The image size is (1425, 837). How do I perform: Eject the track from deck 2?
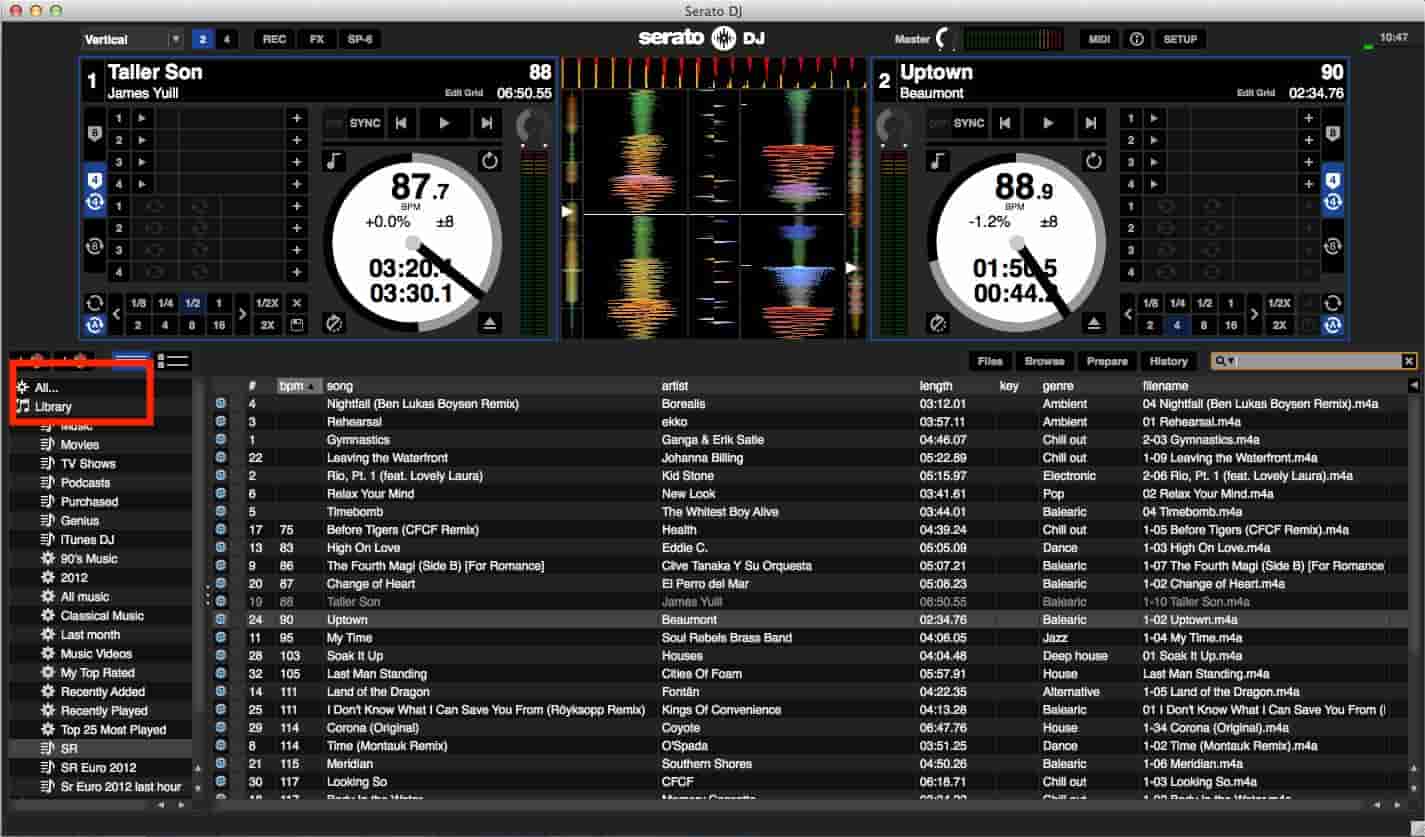(1094, 323)
